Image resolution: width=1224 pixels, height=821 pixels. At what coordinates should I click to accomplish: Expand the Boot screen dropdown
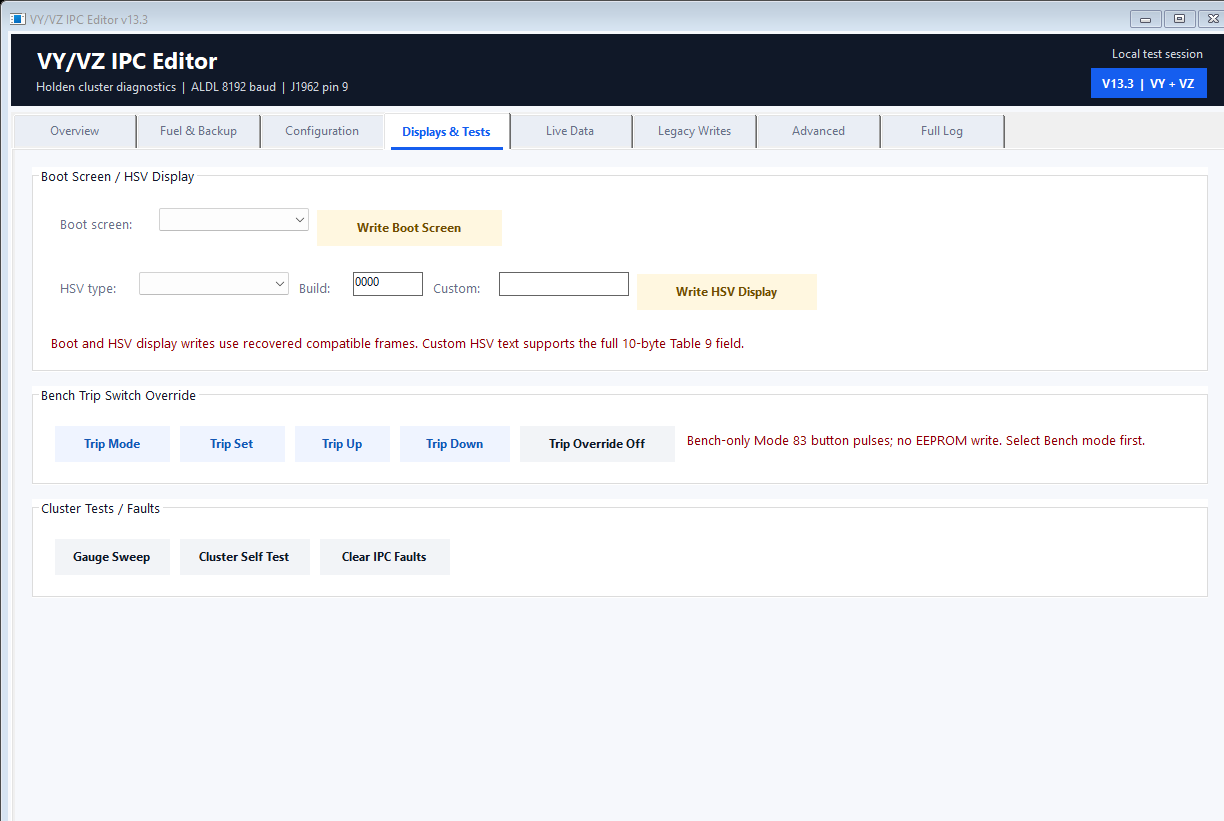click(x=234, y=219)
